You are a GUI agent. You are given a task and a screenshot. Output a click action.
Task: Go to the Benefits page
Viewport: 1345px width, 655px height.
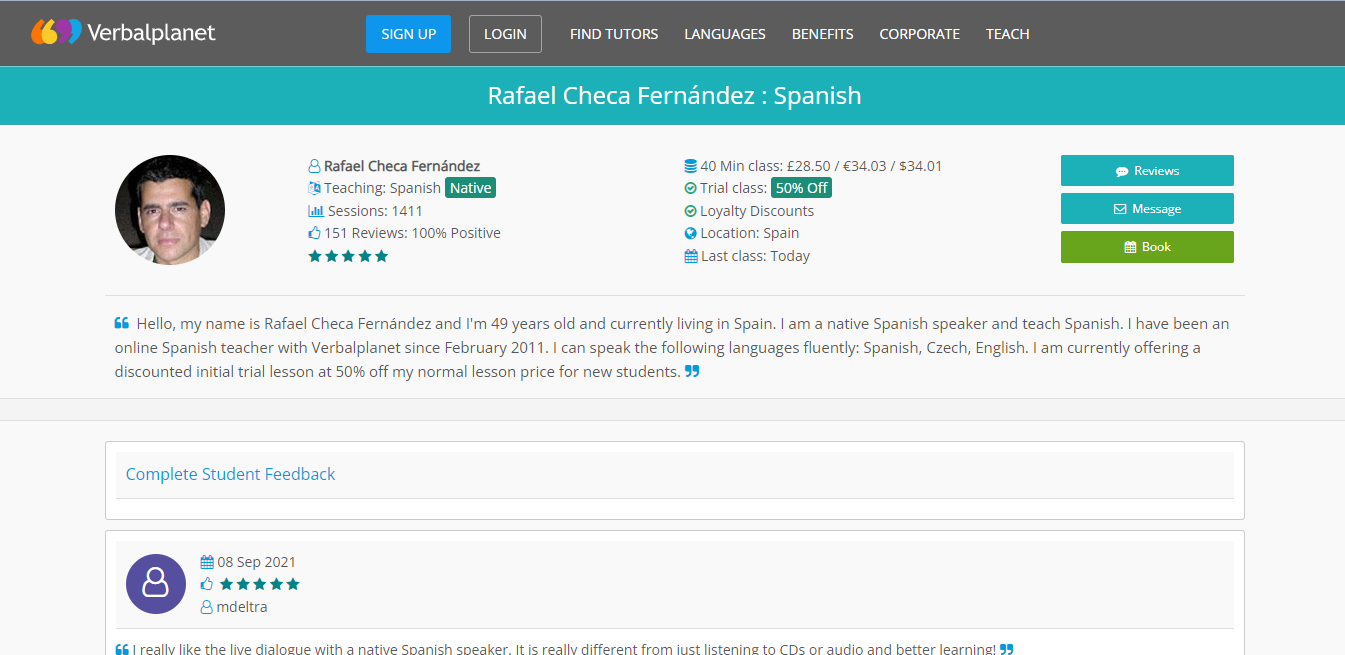pos(822,34)
